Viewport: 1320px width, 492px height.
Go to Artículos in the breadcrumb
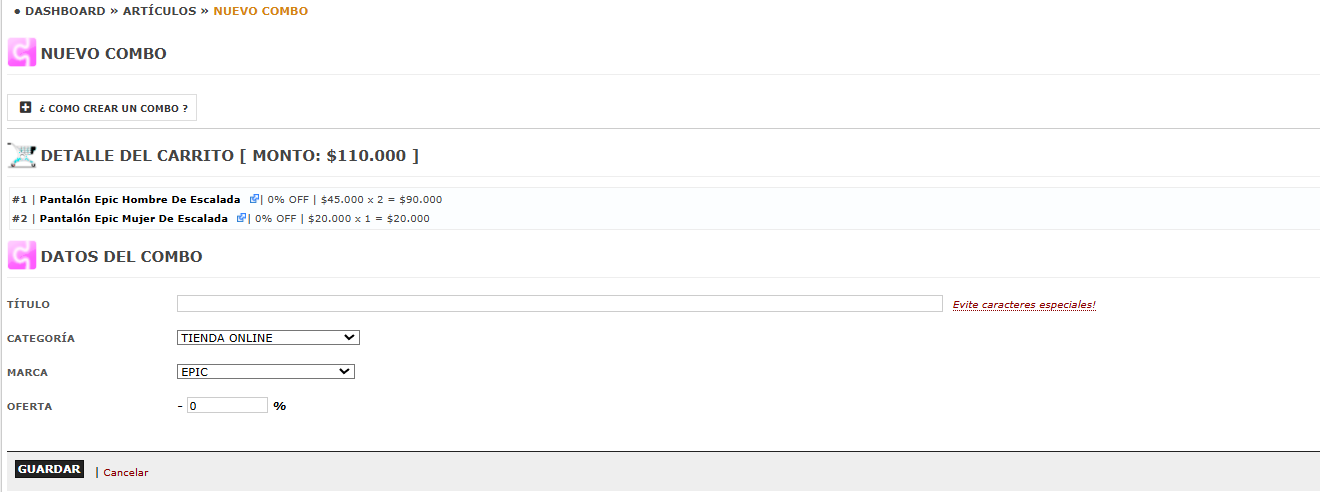coord(159,11)
